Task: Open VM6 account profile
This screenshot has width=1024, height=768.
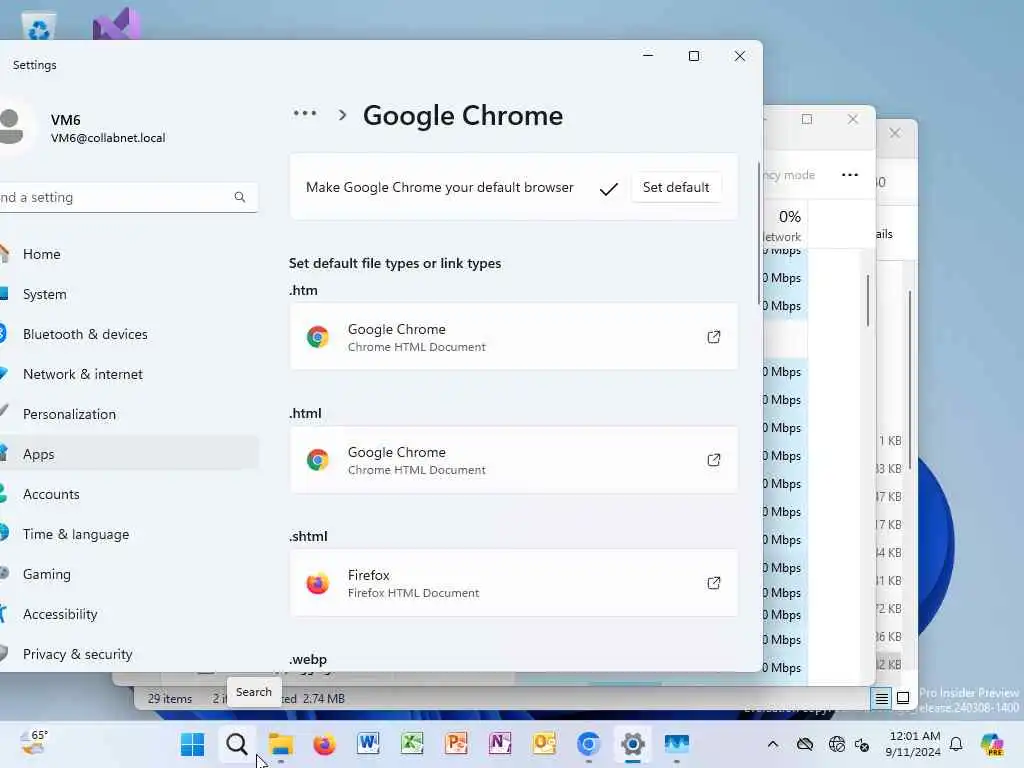Action: point(85,127)
